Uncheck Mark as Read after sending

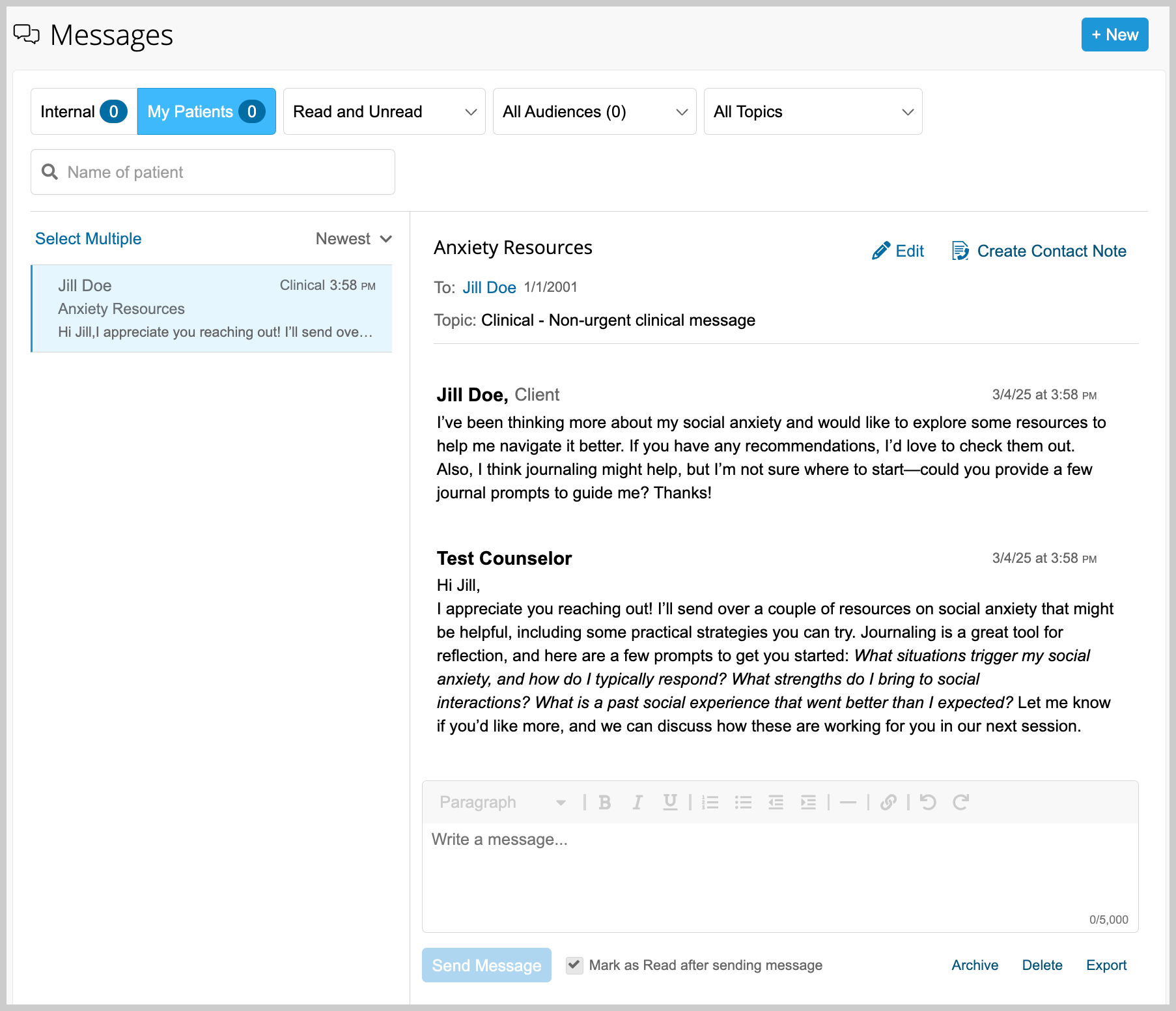coord(574,965)
